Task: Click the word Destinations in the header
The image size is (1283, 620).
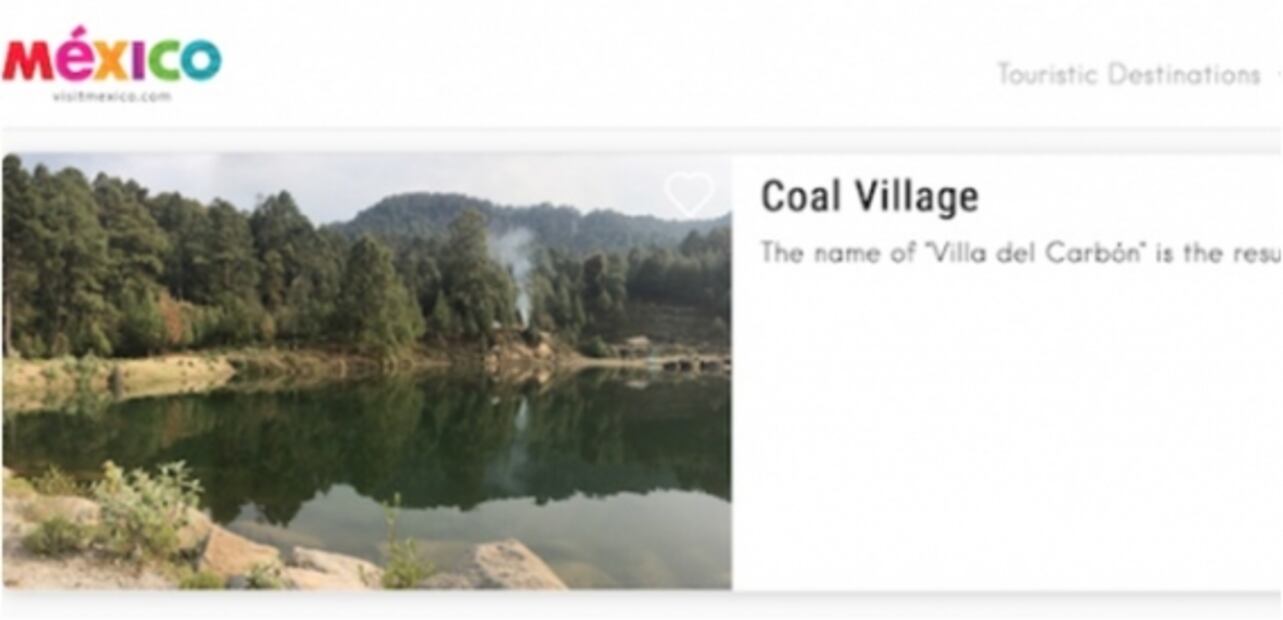Action: [x=1184, y=74]
